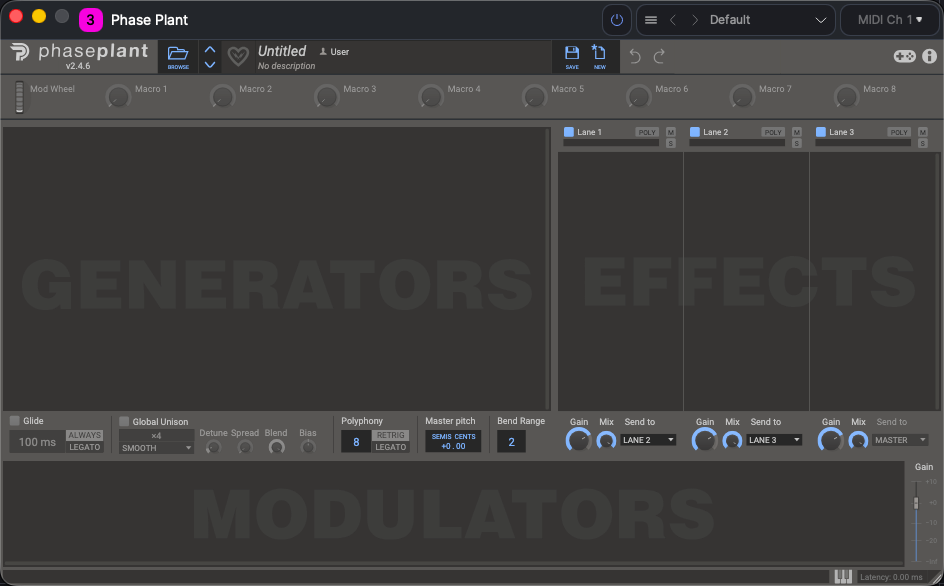This screenshot has height=586, width=944.
Task: Click the master Gain fader
Action: point(916,503)
